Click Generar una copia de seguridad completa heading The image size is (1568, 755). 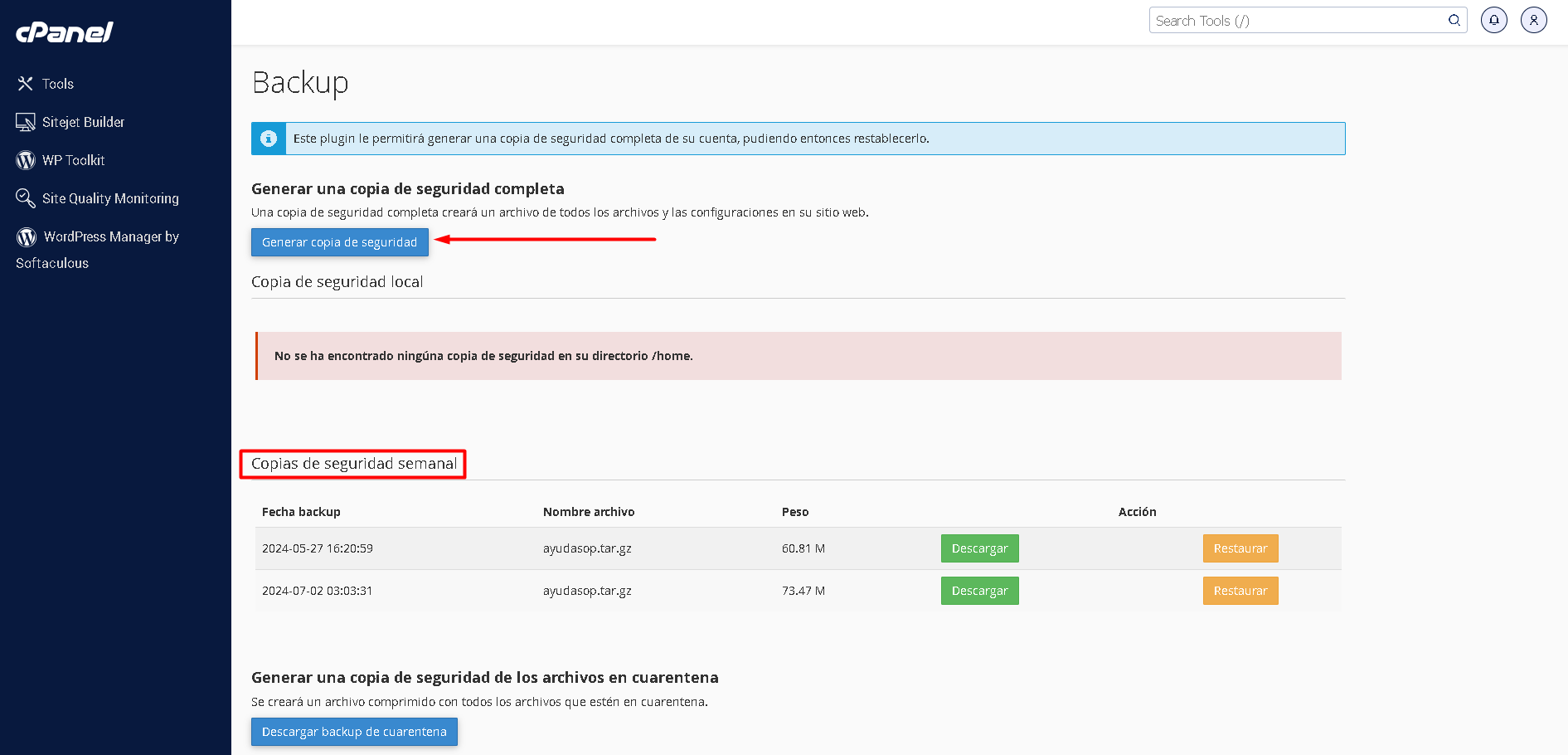408,189
